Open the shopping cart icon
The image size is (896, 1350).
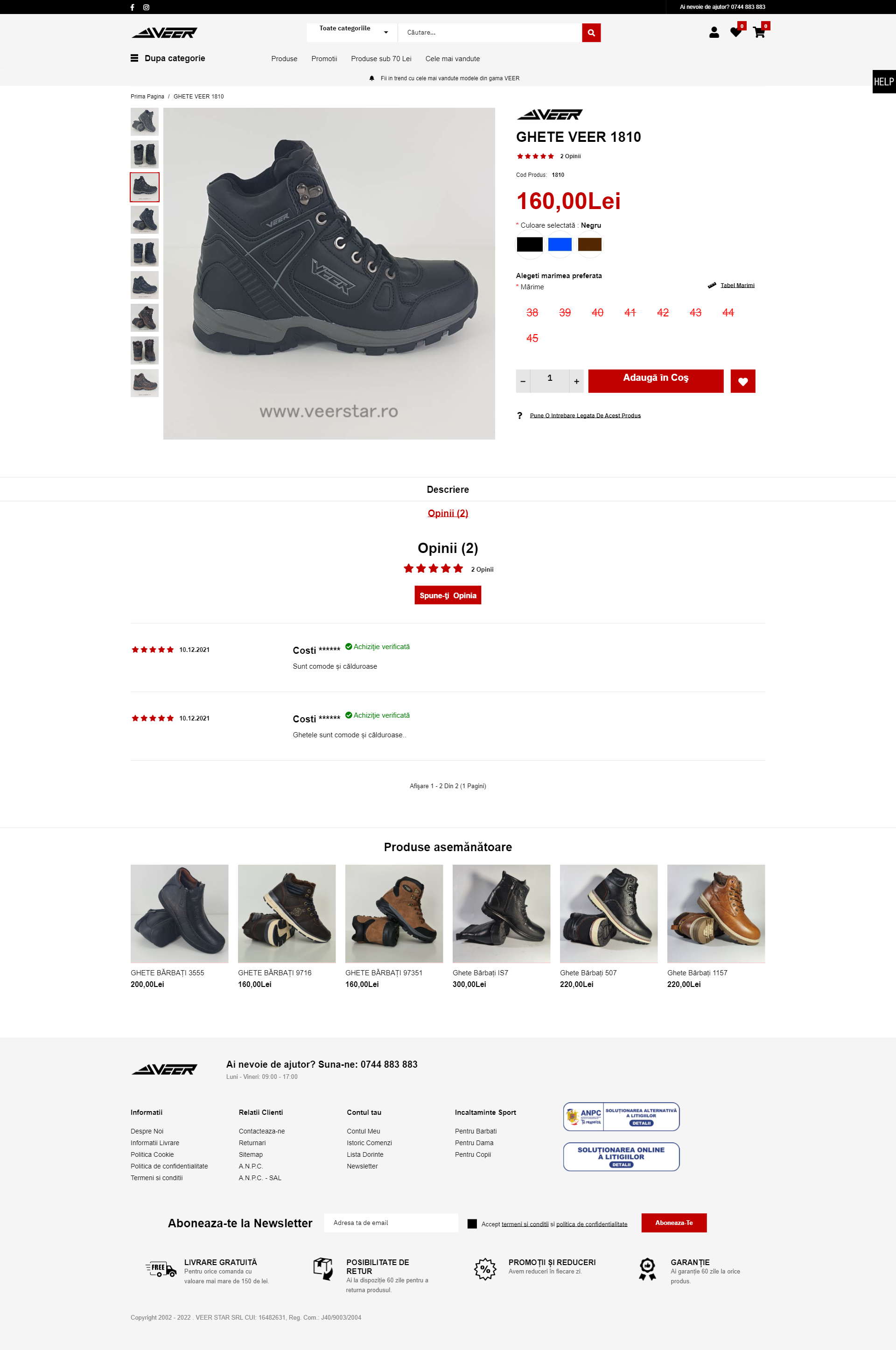pyautogui.click(x=759, y=33)
